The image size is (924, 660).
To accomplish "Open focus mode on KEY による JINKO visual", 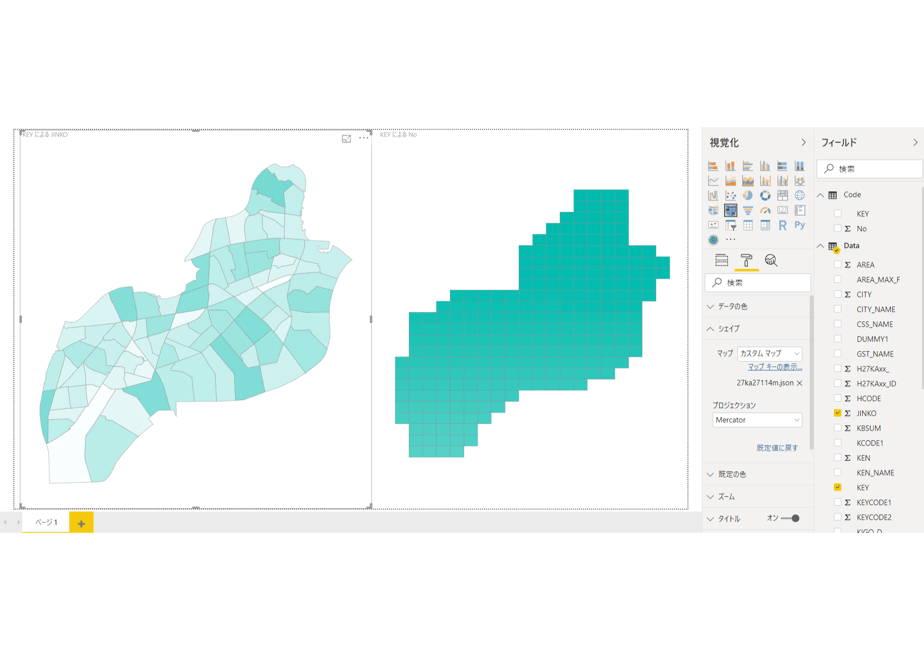I will click(x=346, y=138).
